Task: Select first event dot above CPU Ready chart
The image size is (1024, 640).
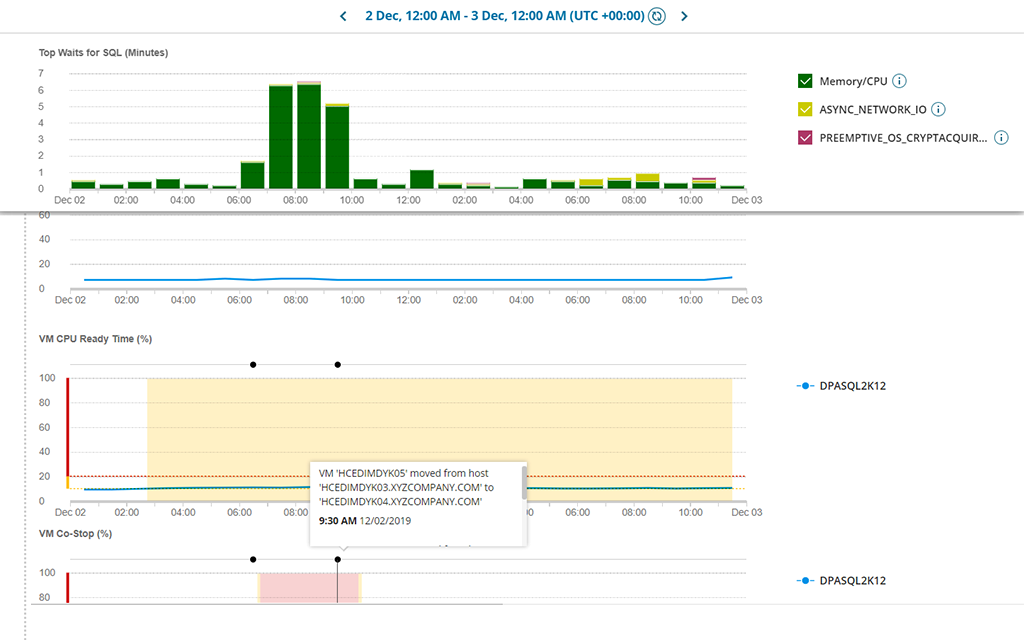Action: (253, 365)
